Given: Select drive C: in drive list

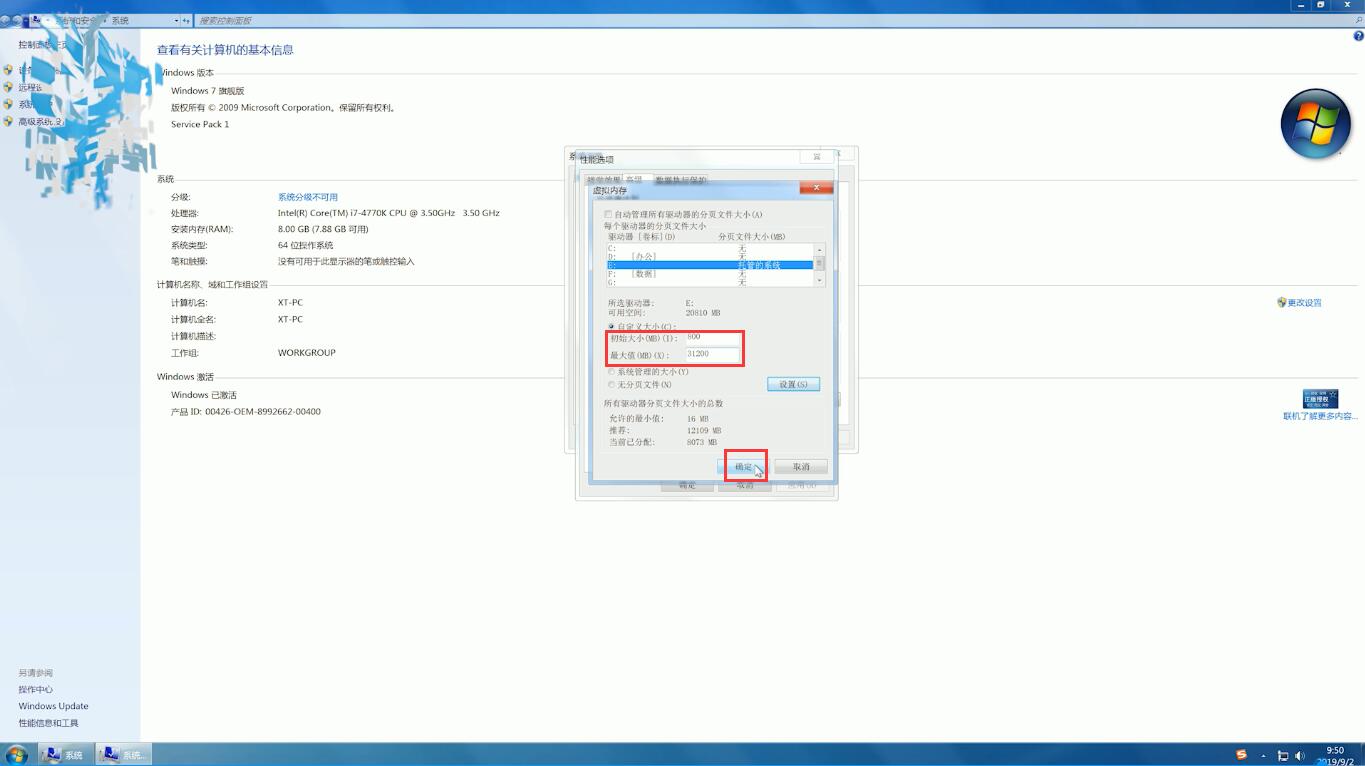Looking at the screenshot, I should coord(710,247).
